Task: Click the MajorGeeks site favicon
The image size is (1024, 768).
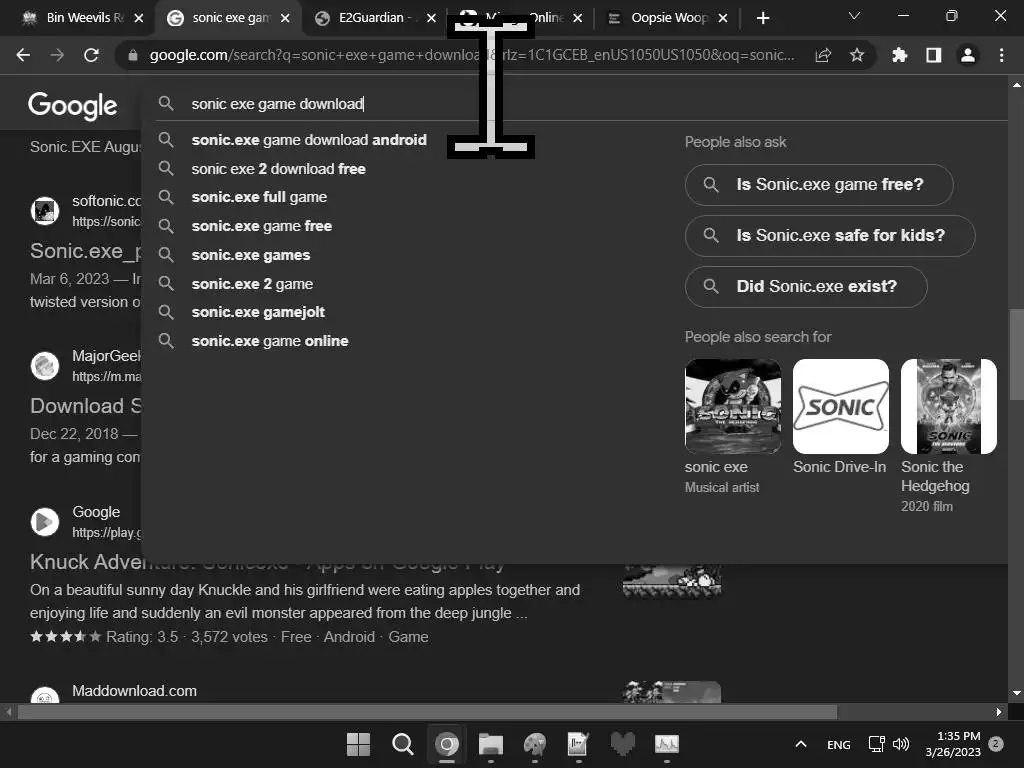Action: pos(45,366)
